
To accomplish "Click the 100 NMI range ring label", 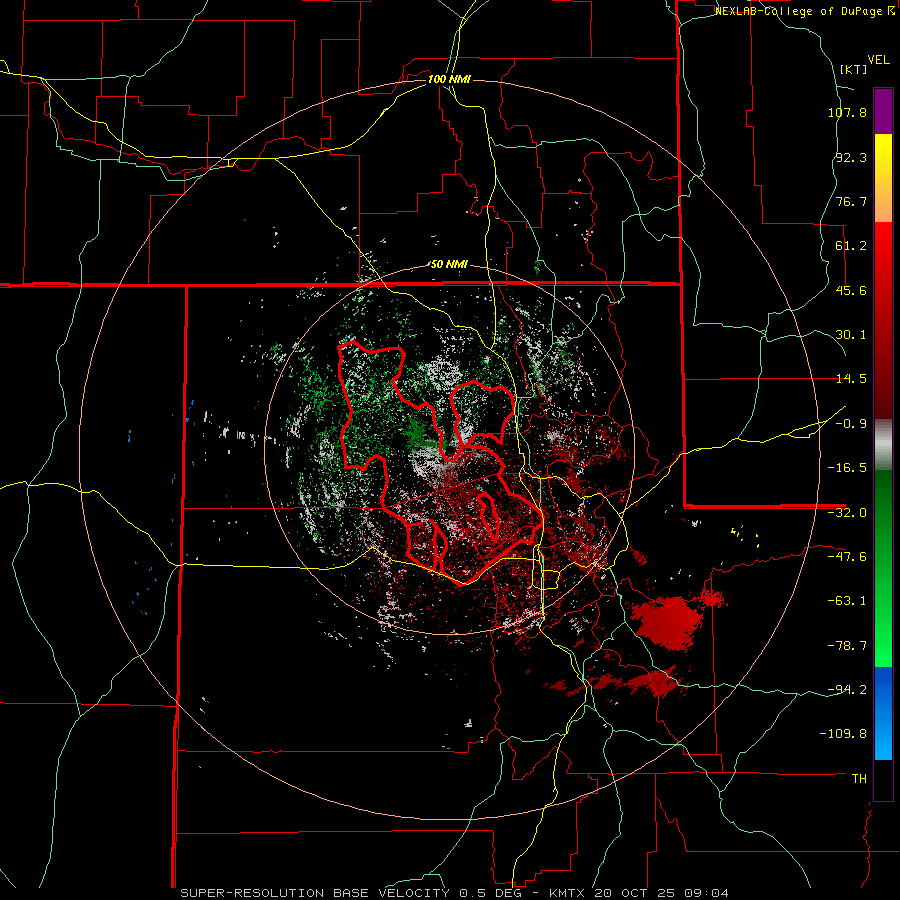I will click(x=449, y=79).
